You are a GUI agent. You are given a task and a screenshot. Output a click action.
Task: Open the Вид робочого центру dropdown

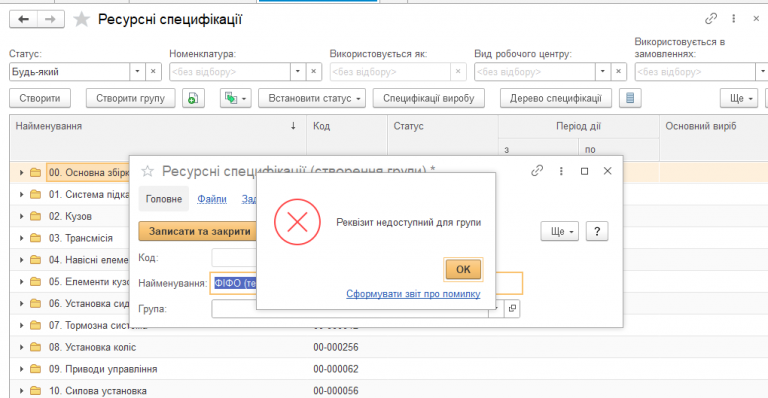(602, 71)
